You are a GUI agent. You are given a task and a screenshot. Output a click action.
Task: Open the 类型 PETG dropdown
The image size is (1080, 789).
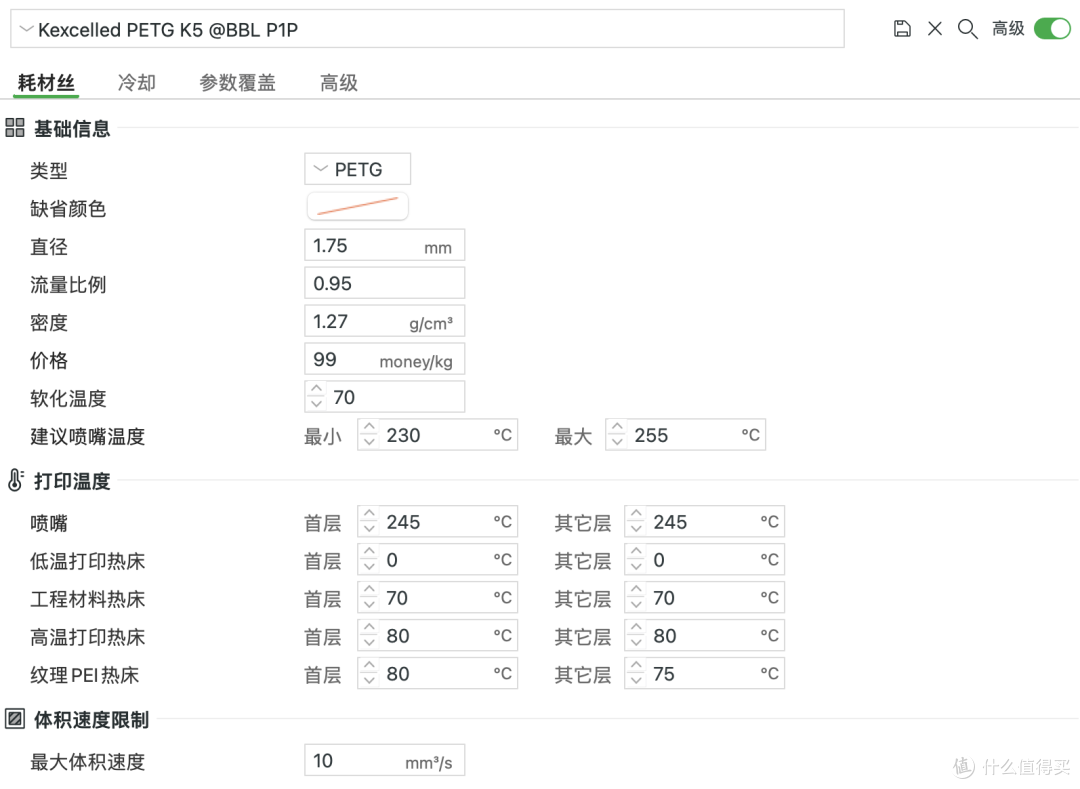pyautogui.click(x=357, y=169)
